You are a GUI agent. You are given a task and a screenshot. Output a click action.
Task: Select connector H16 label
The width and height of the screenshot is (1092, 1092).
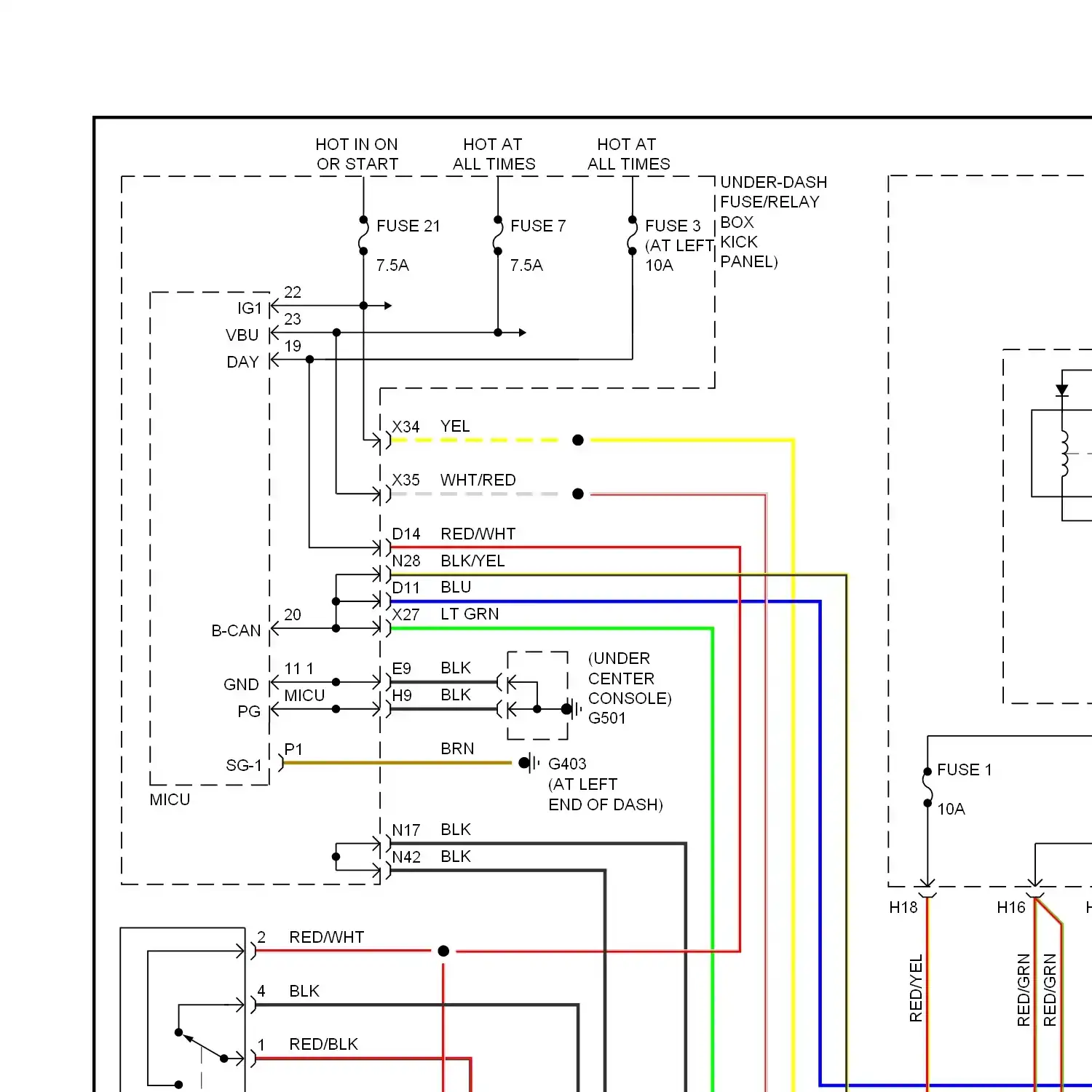1011,907
